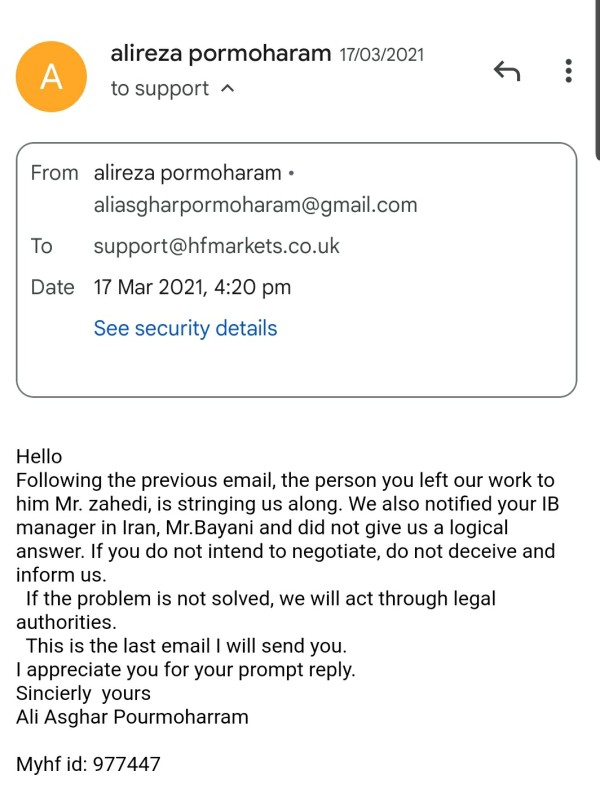Tap the small dot after the From name

point(291,174)
